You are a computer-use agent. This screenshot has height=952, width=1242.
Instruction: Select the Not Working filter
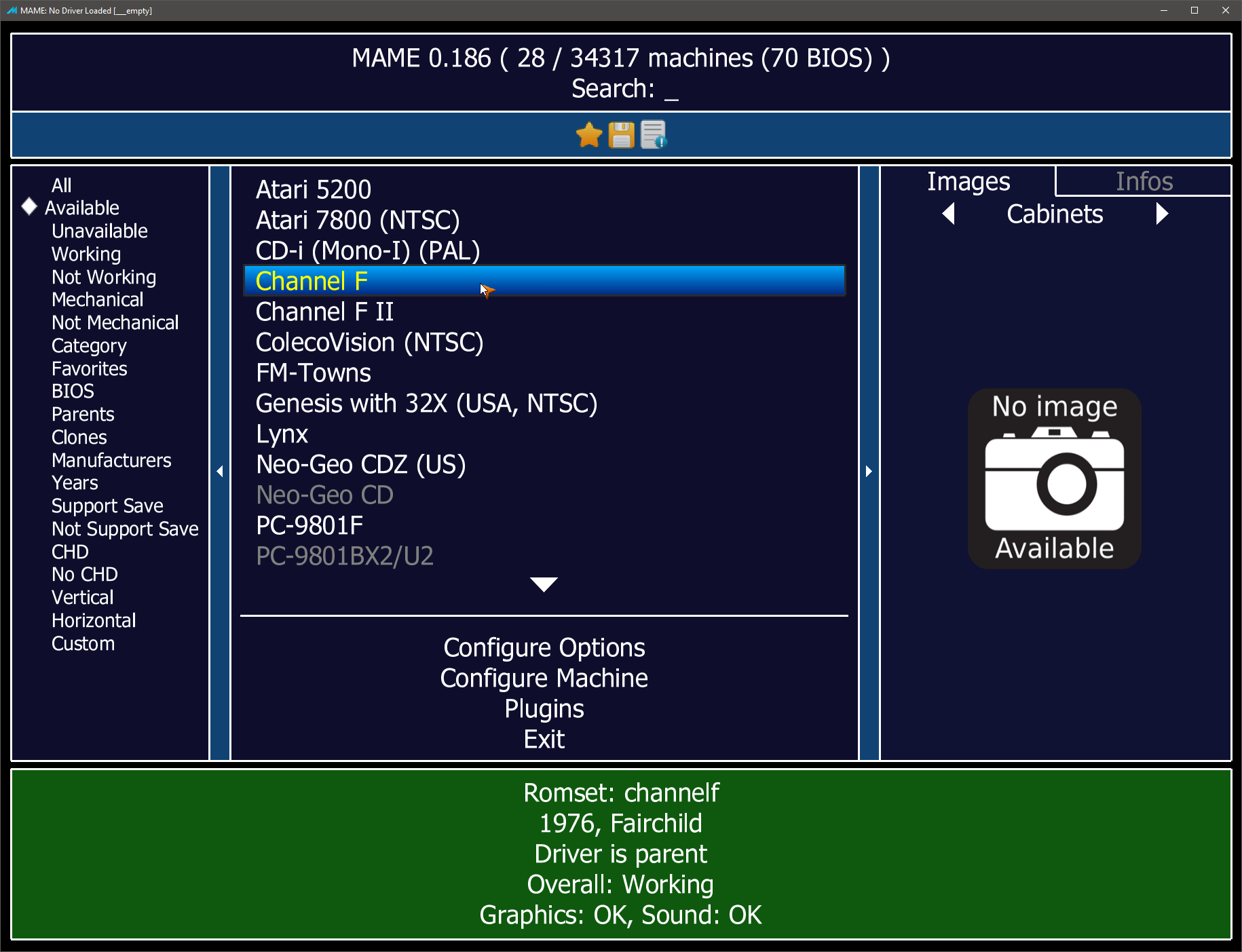pyautogui.click(x=104, y=277)
